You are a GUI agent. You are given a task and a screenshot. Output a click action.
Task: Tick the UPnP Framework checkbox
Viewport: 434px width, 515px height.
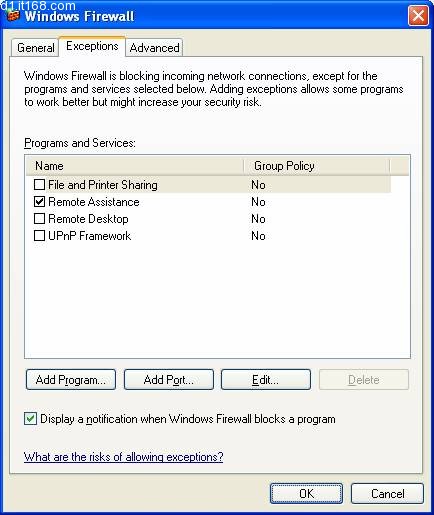pos(39,235)
